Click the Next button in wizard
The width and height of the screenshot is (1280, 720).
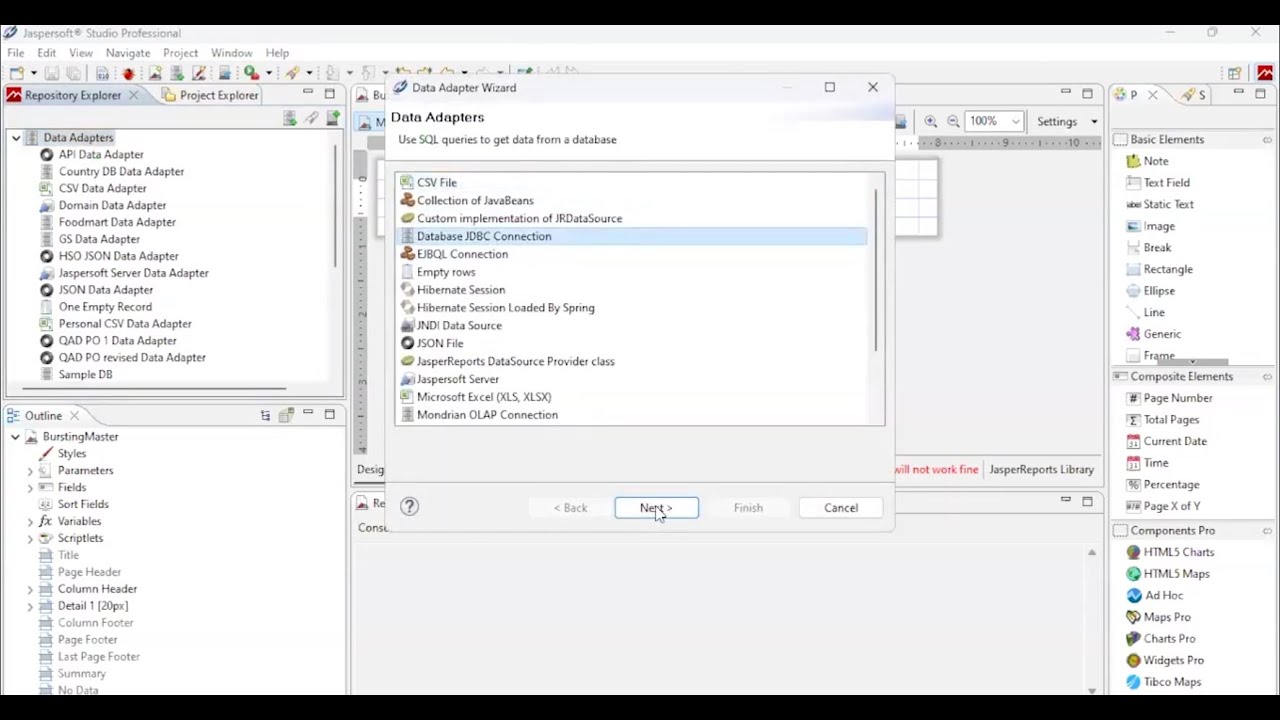click(x=656, y=508)
